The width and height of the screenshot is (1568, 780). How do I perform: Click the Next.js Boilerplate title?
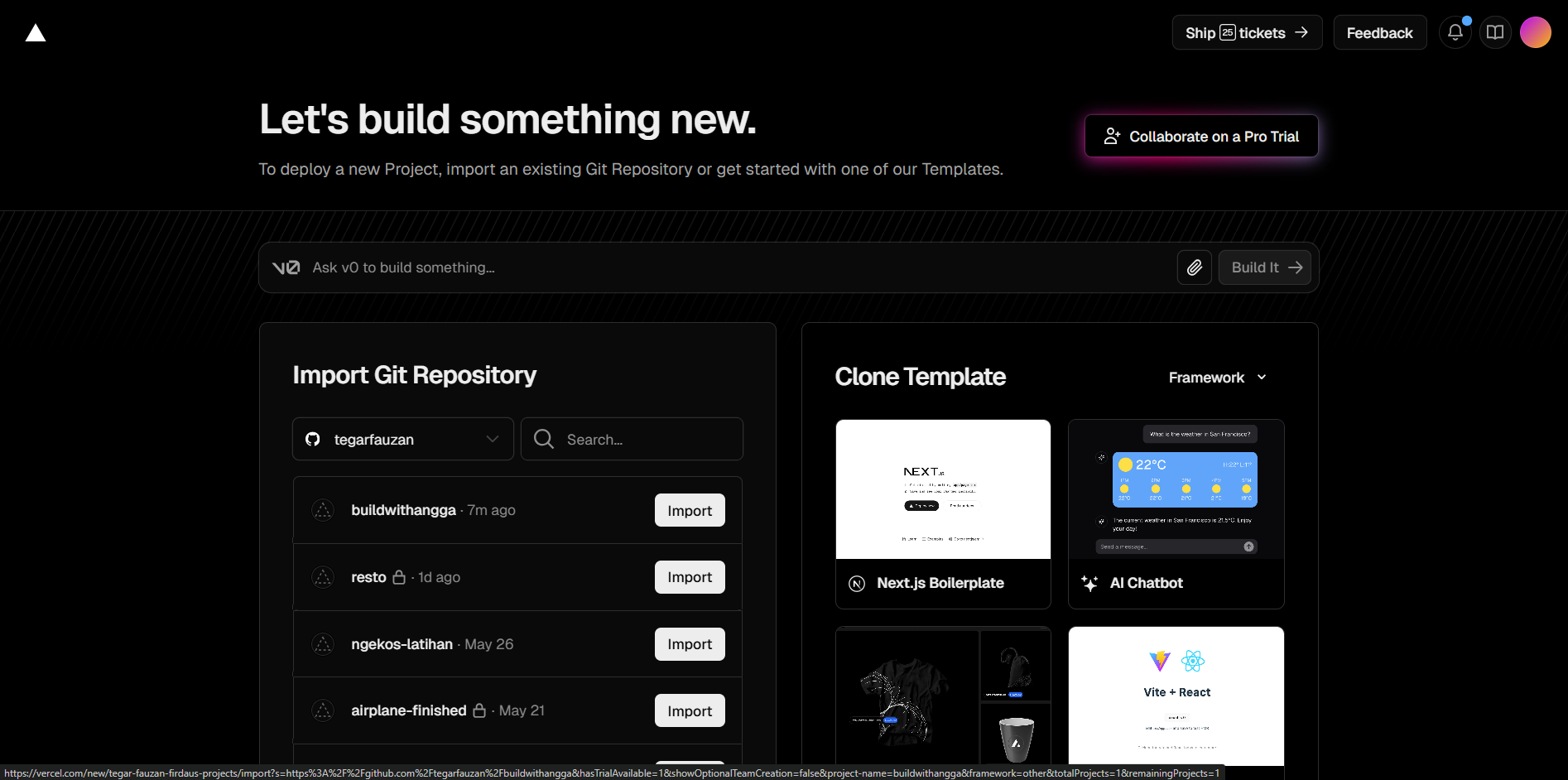pos(940,583)
